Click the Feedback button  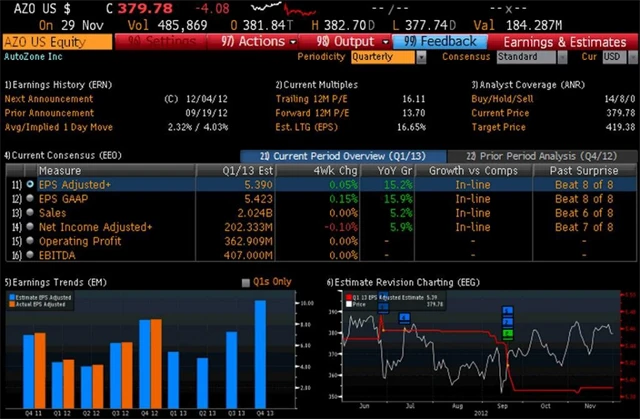click(441, 42)
